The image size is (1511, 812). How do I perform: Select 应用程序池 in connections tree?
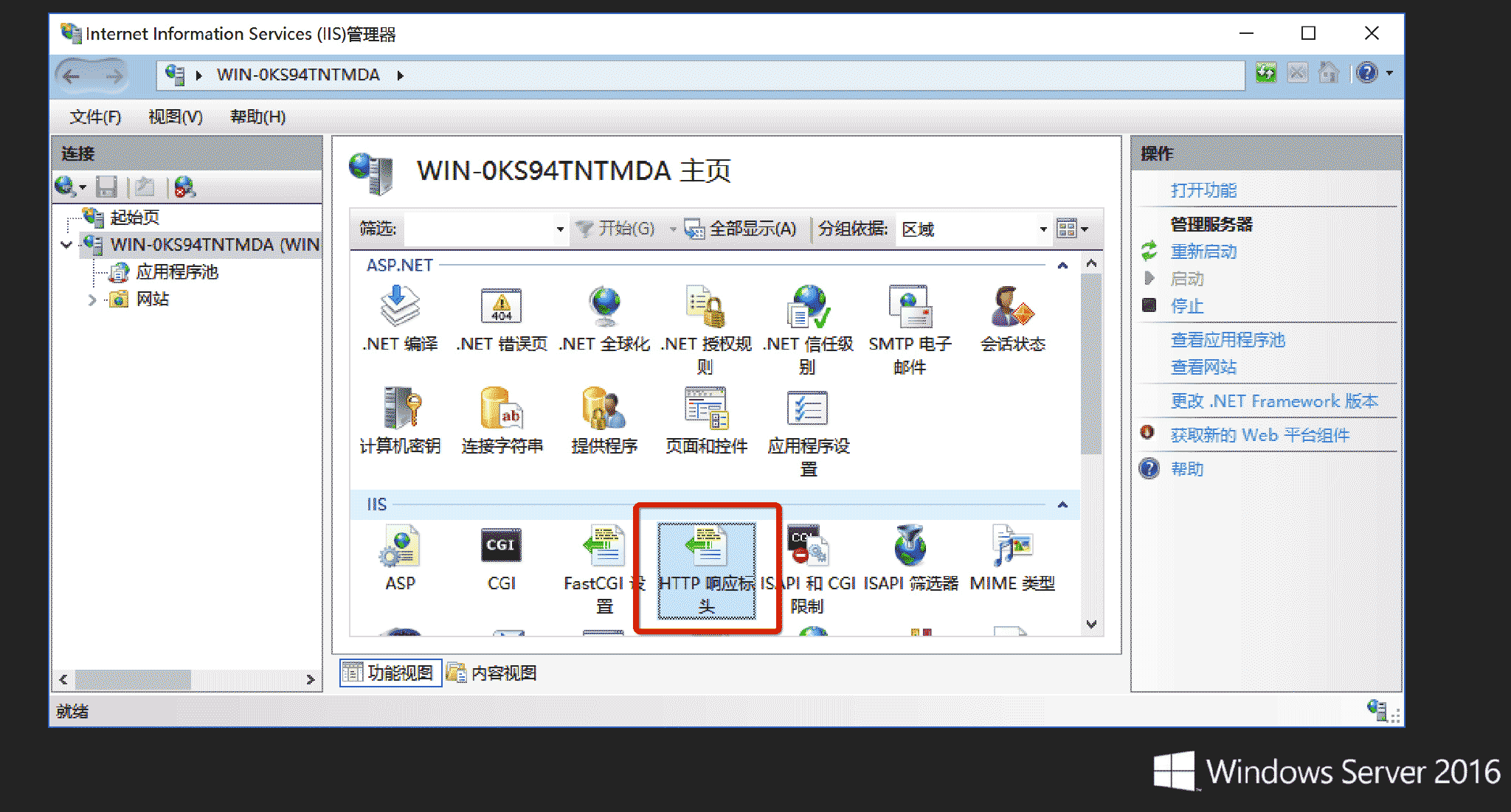click(x=177, y=272)
